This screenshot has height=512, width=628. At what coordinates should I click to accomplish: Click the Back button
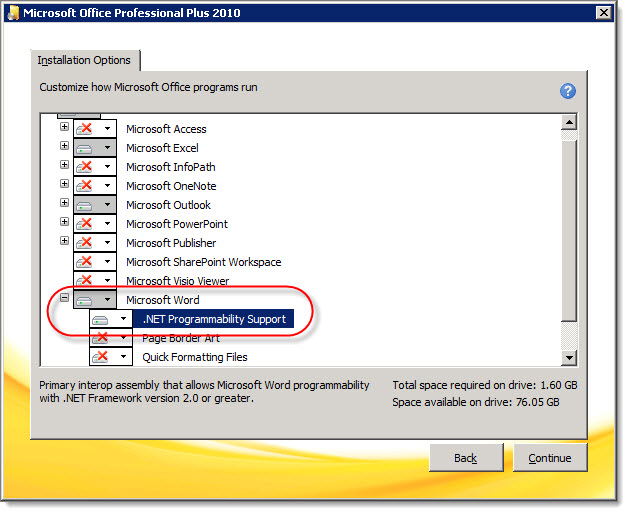(466, 458)
